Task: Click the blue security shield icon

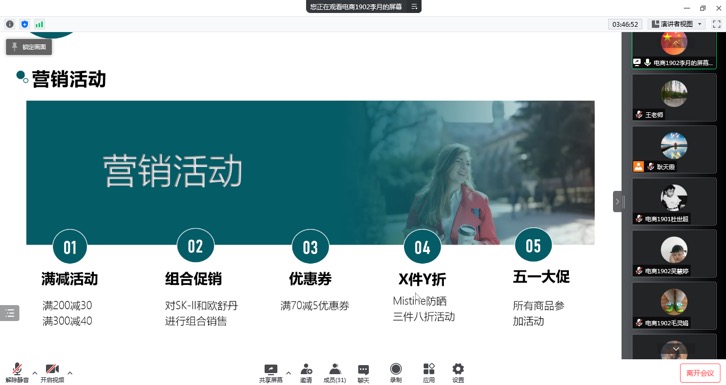Action: pyautogui.click(x=25, y=24)
